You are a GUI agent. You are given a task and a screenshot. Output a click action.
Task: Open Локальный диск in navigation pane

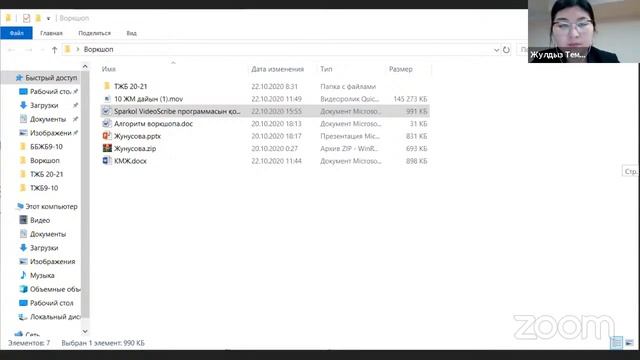pos(49,317)
